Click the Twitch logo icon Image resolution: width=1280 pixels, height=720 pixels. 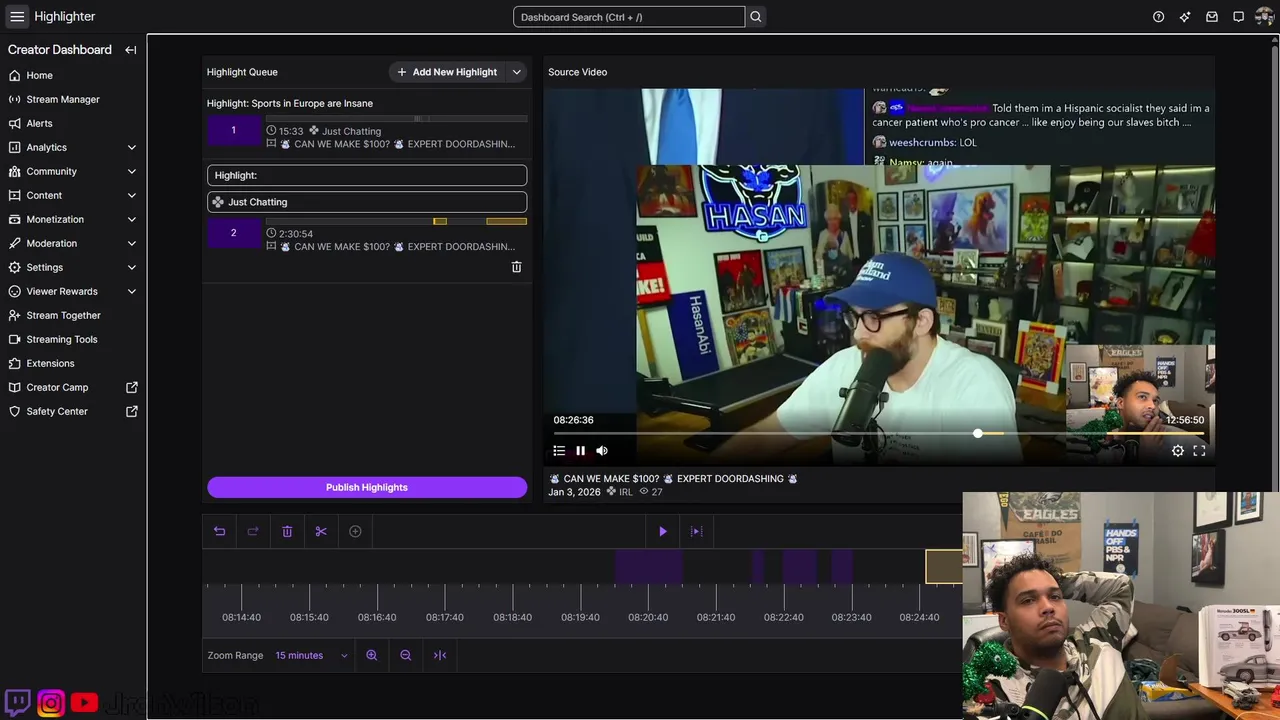click(17, 703)
